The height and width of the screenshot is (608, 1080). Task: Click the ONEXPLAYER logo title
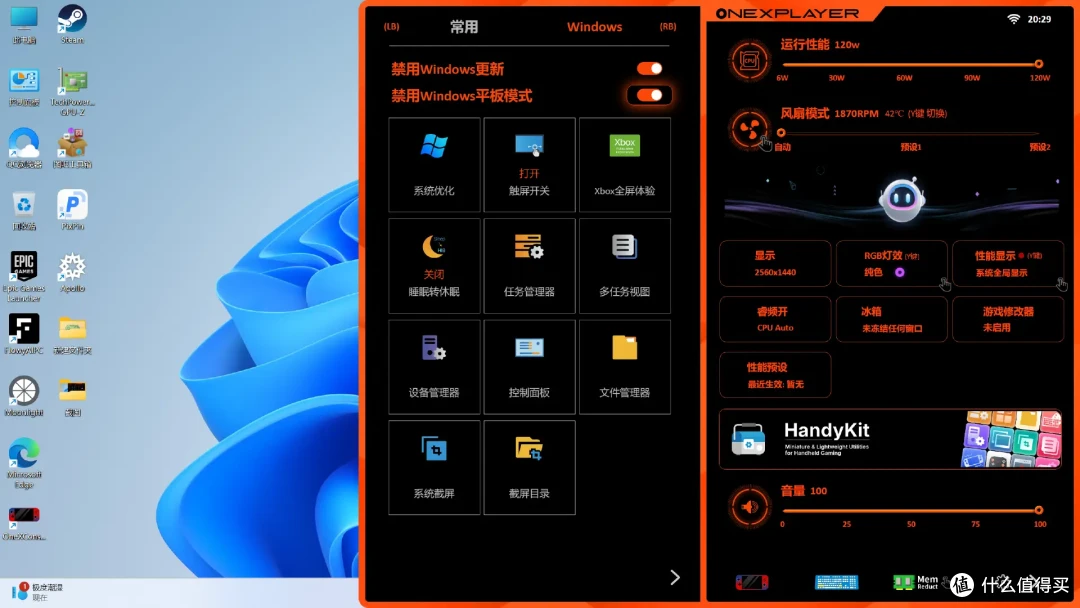point(787,13)
